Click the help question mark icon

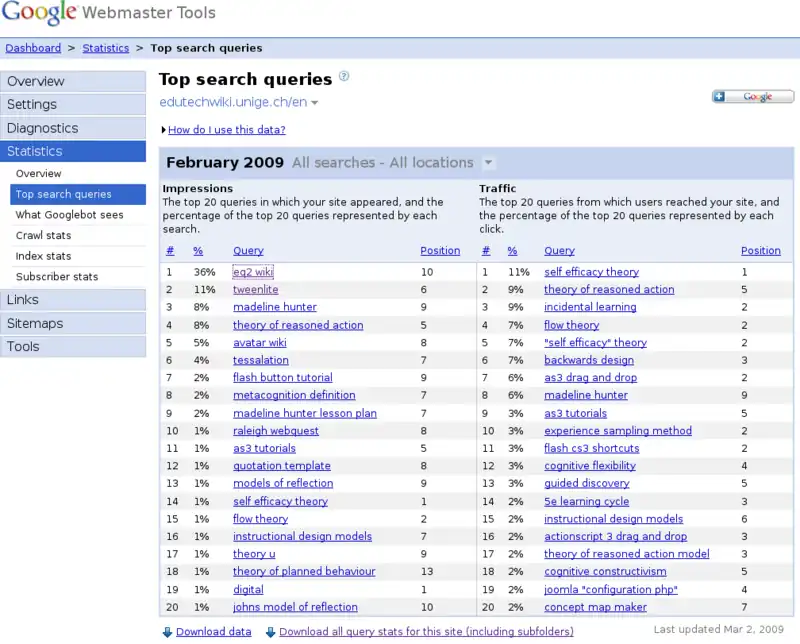click(344, 76)
